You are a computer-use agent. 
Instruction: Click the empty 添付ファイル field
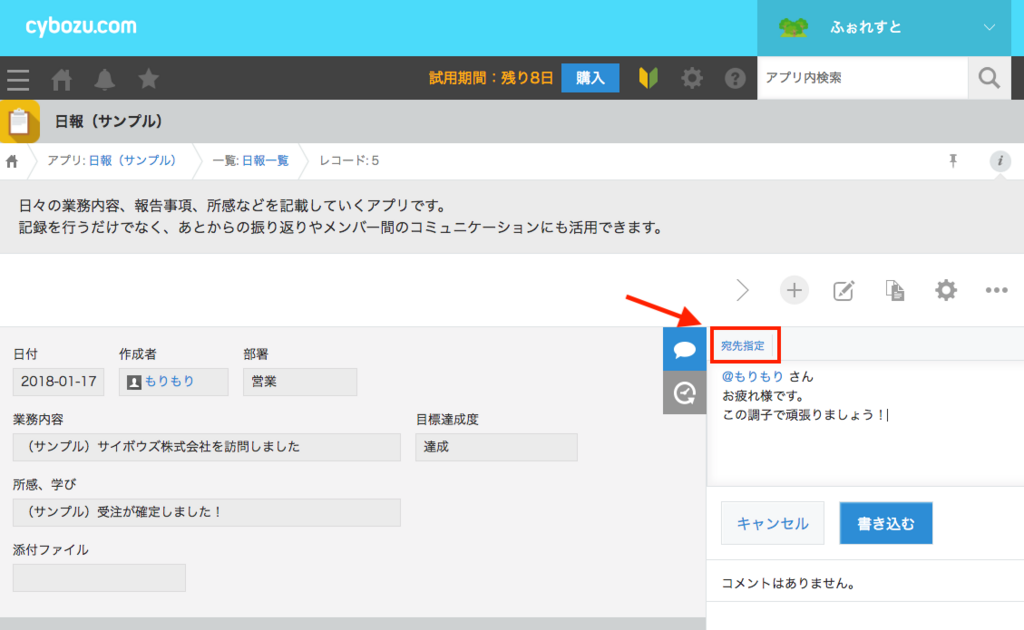99,578
